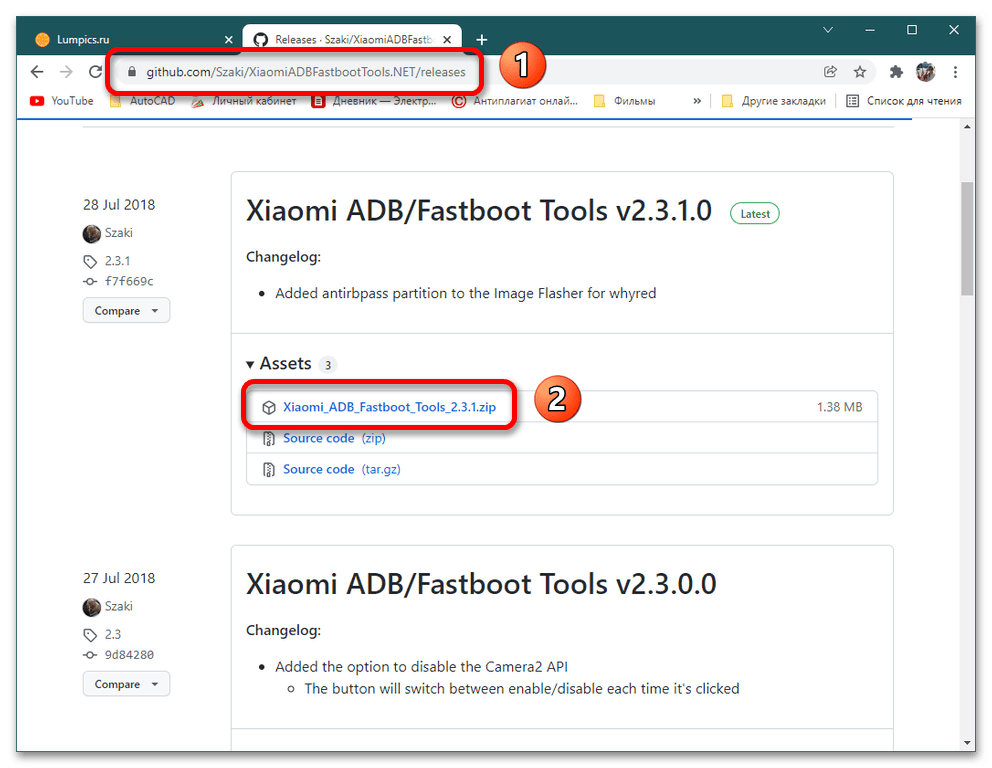Open a new tab with the plus button
The image size is (992, 768).
click(481, 40)
